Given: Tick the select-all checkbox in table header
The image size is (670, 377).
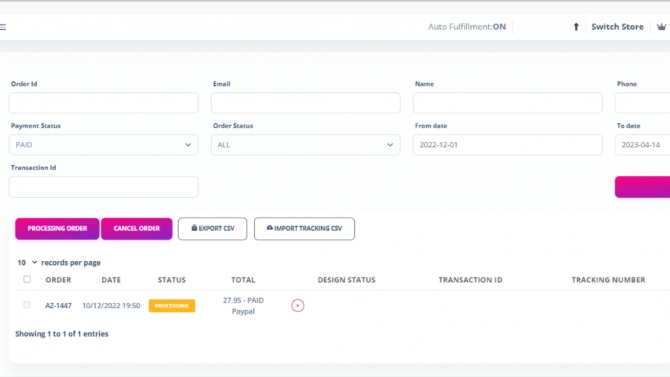Looking at the screenshot, I should tap(27, 280).
